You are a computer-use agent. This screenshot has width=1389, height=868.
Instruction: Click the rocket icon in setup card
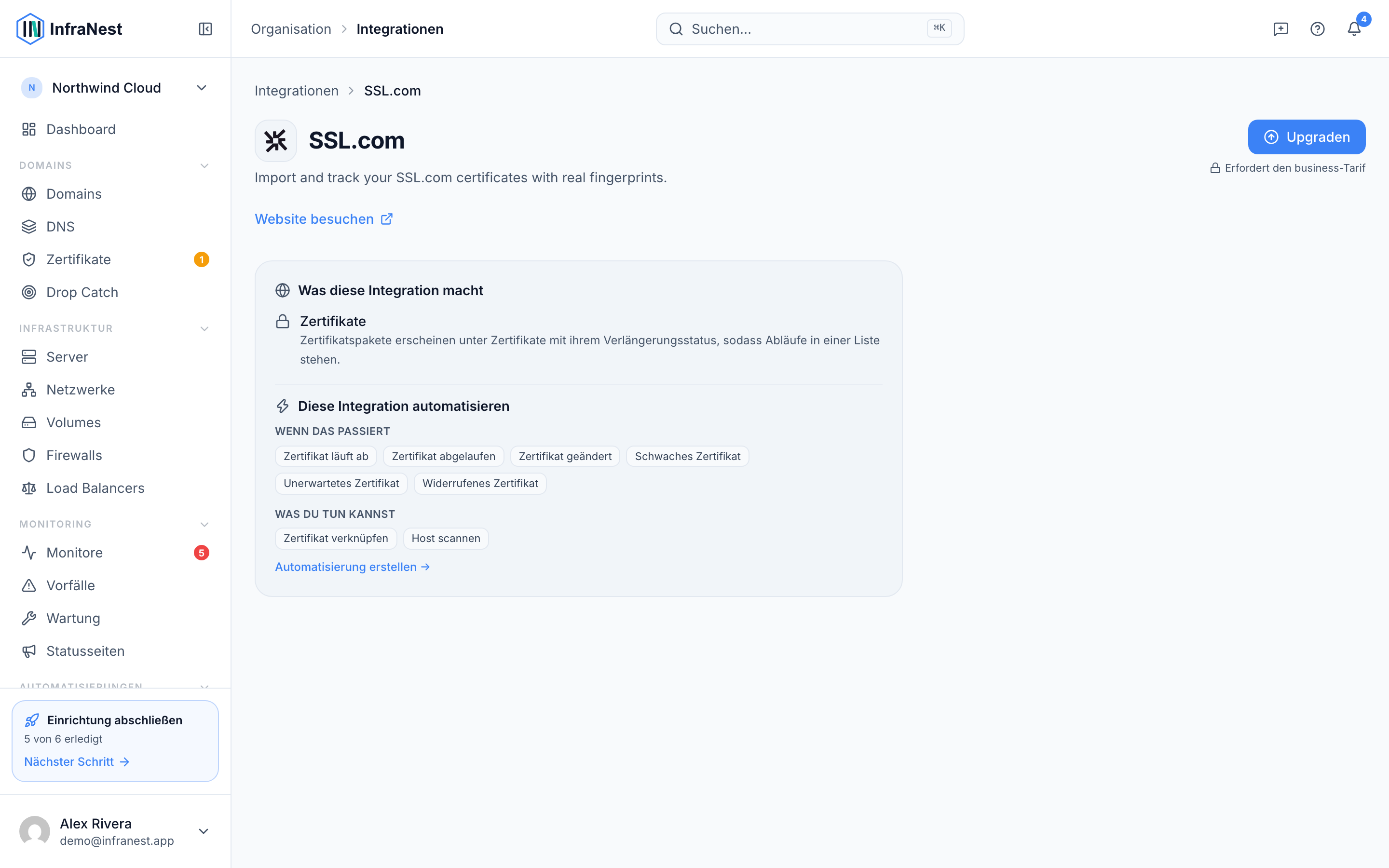click(x=32, y=720)
